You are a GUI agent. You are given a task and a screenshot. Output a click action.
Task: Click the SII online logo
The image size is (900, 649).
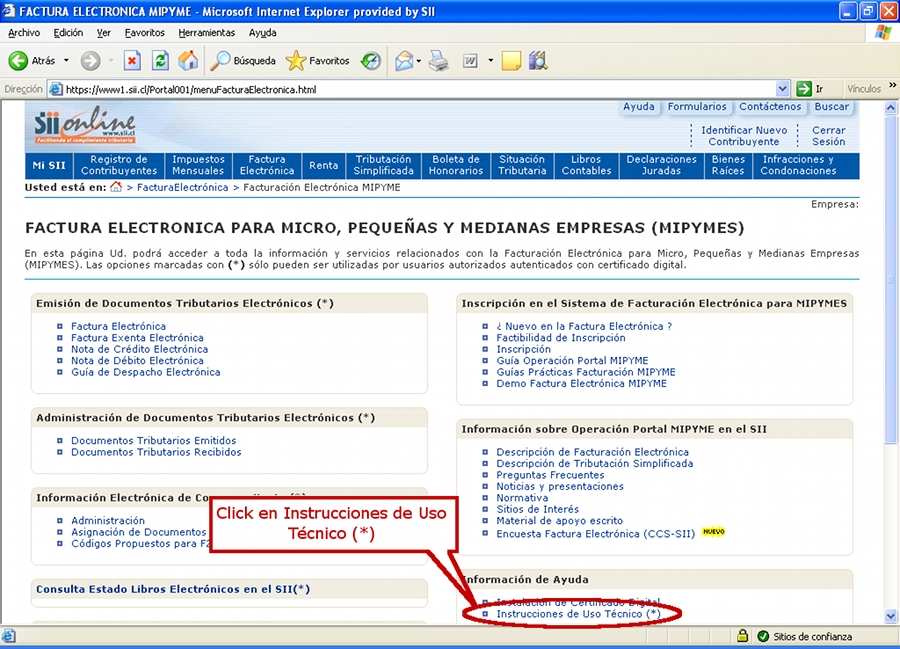pos(85,125)
